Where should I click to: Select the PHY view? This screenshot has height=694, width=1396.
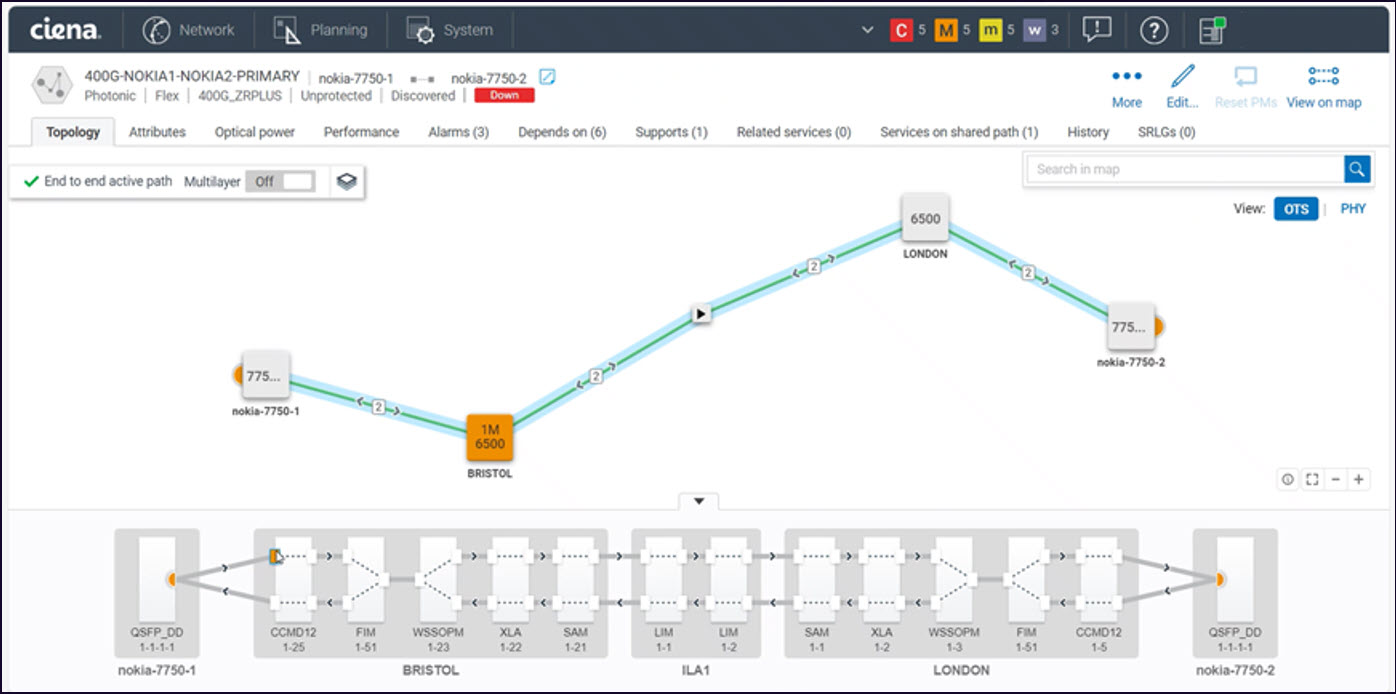pos(1353,209)
